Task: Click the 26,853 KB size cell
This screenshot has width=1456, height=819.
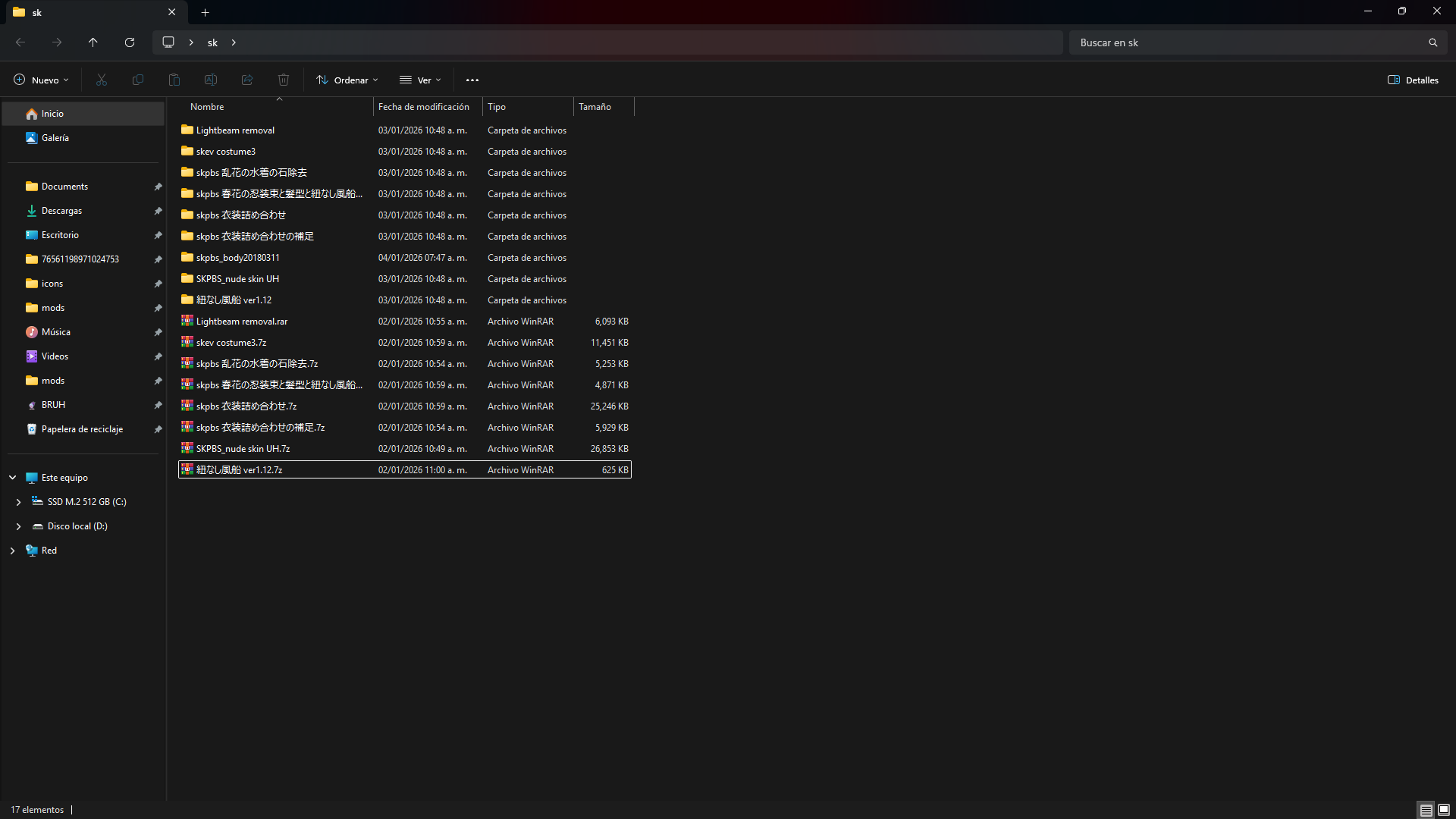Action: (x=610, y=449)
